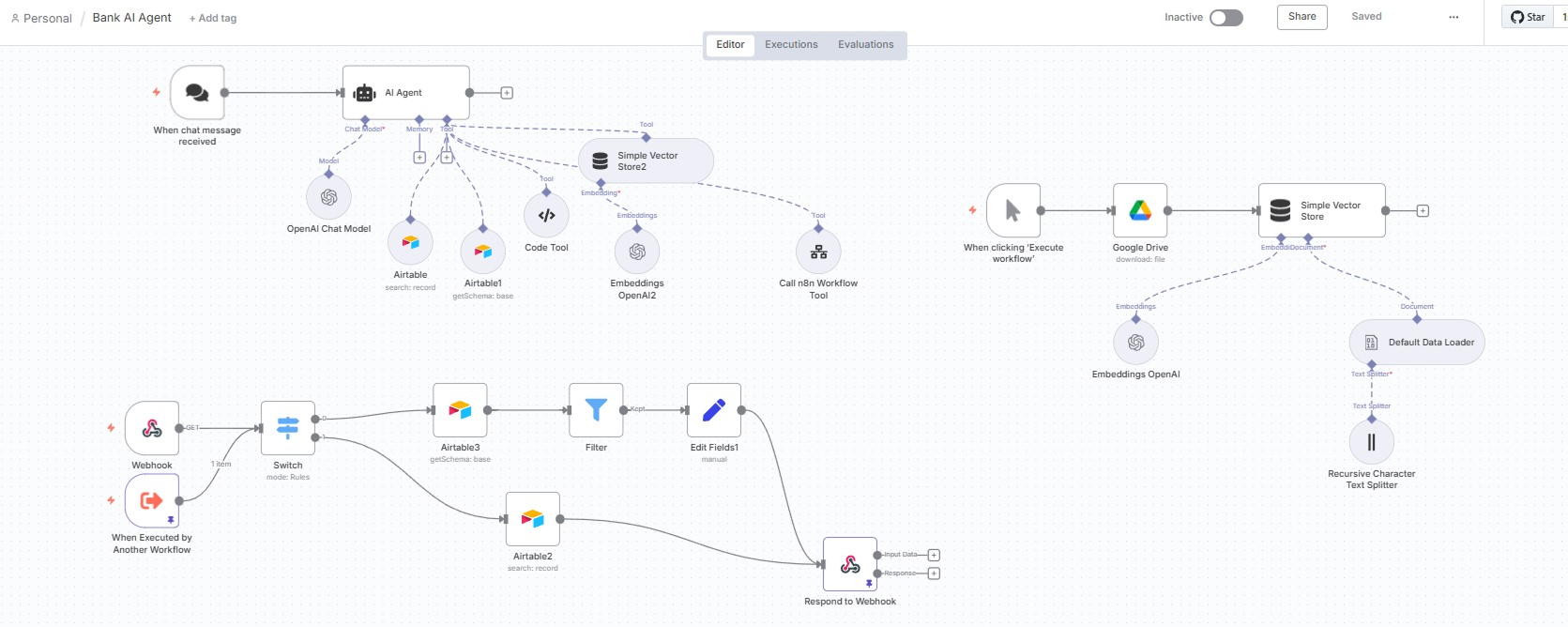Add node to Respond to Webhook Response output
Screen dimensions: 1568x627
click(x=934, y=573)
